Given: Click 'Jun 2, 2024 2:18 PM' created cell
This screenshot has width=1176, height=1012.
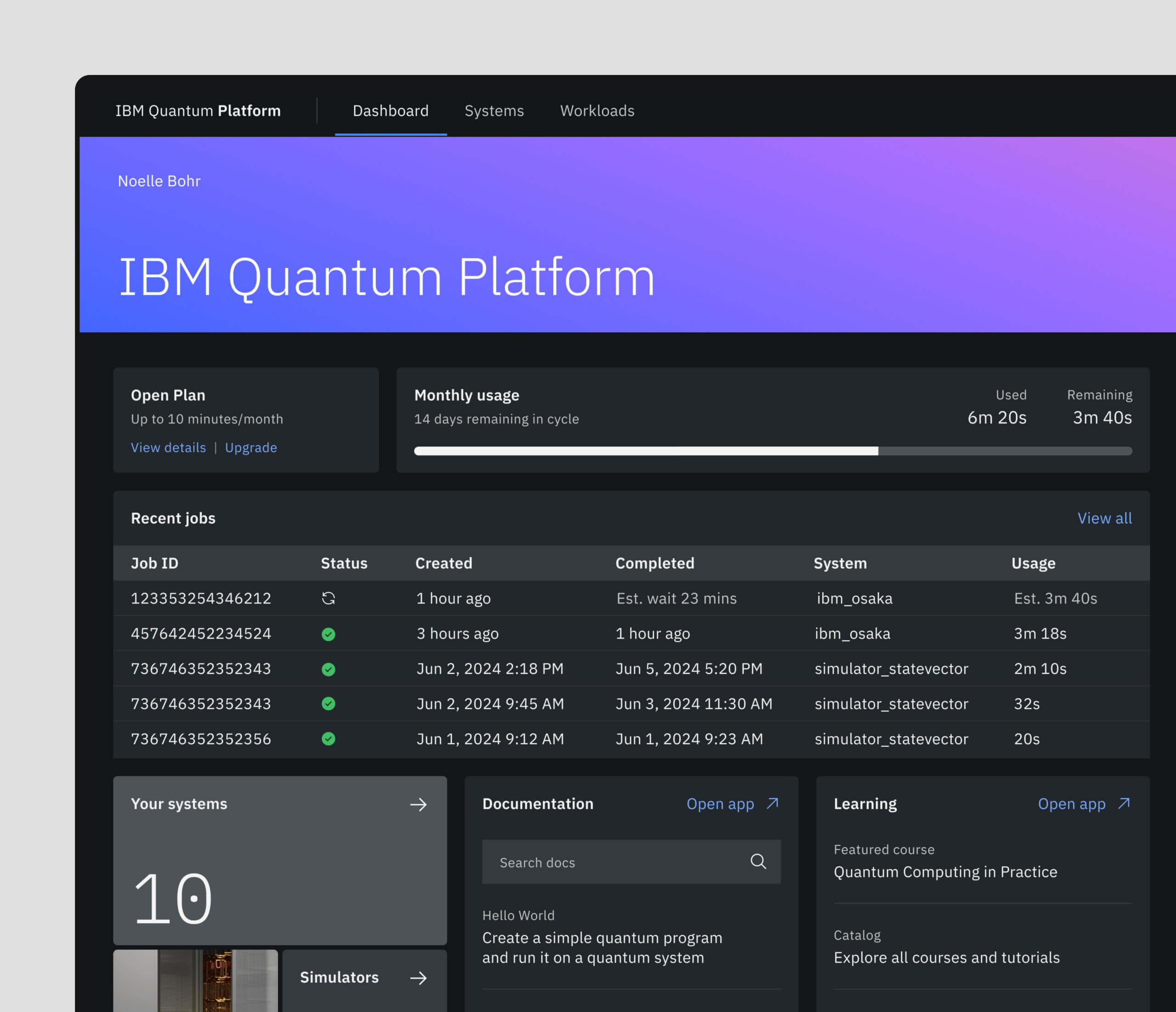Looking at the screenshot, I should click(490, 668).
